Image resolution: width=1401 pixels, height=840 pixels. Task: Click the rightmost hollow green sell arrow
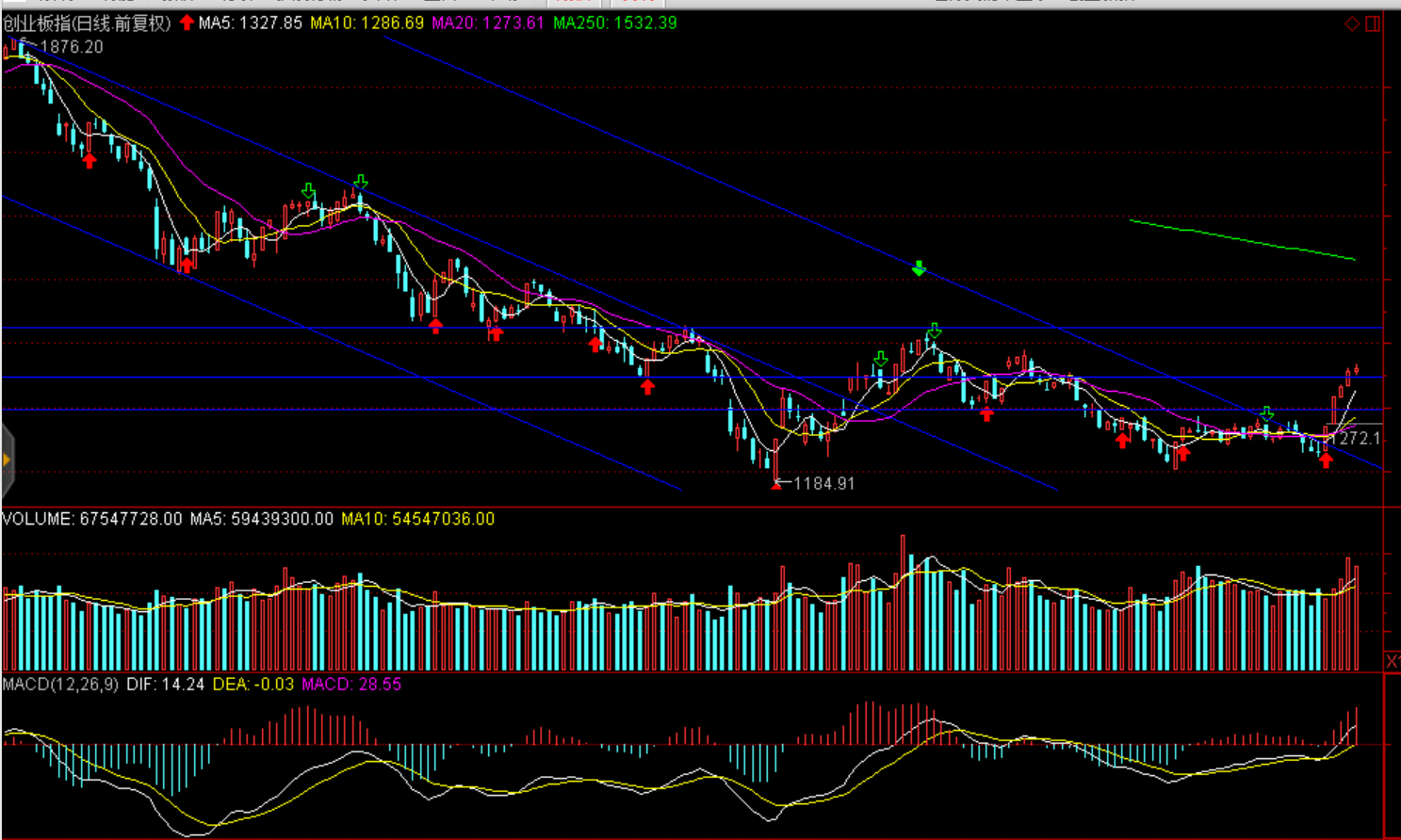pos(1267,413)
